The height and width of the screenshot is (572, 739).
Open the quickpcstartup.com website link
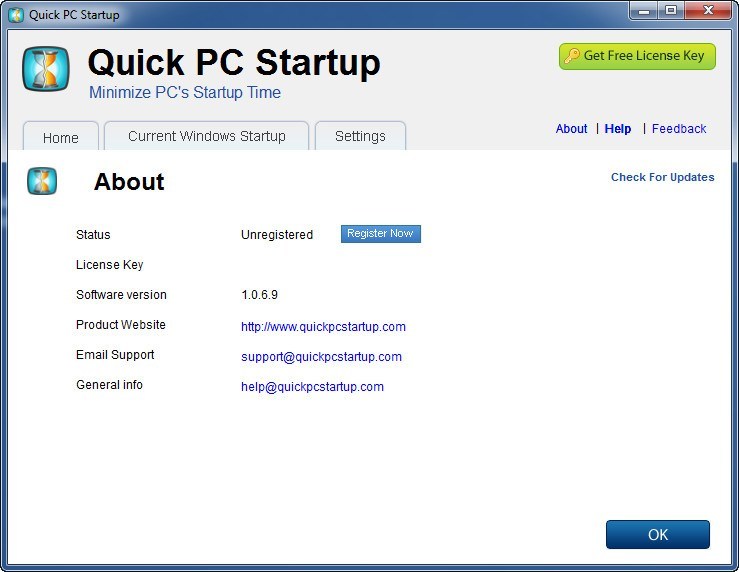pos(323,327)
